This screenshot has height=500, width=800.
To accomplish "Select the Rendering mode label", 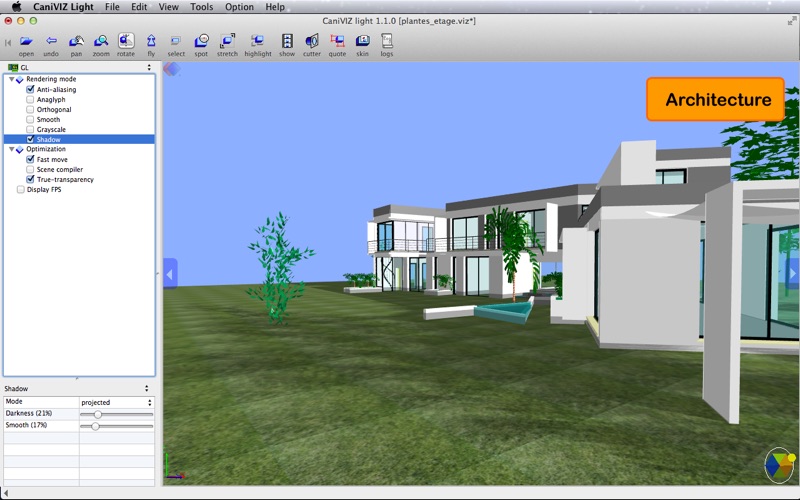I will tap(51, 79).
